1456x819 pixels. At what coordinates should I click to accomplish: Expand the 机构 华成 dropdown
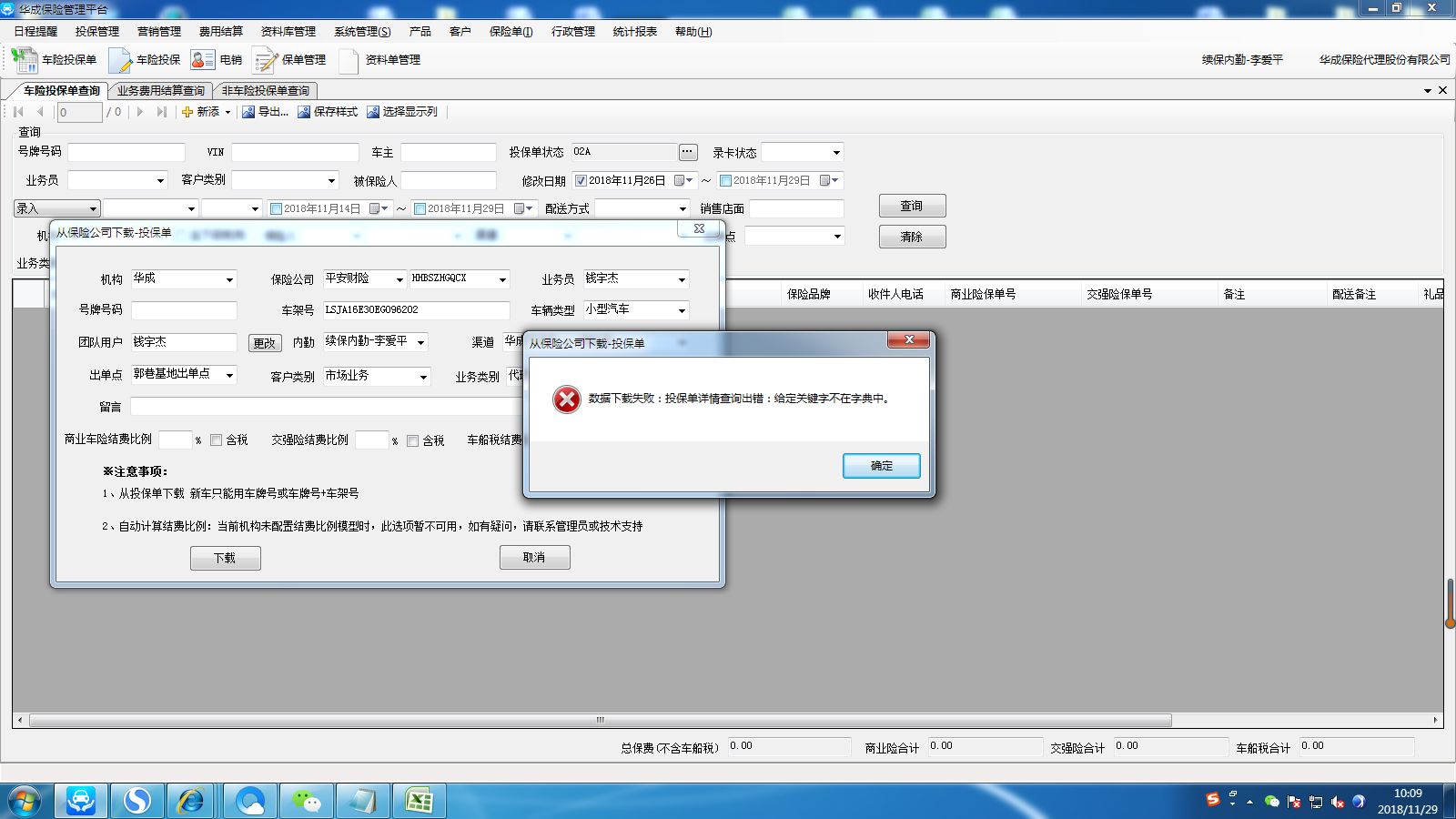pos(229,279)
